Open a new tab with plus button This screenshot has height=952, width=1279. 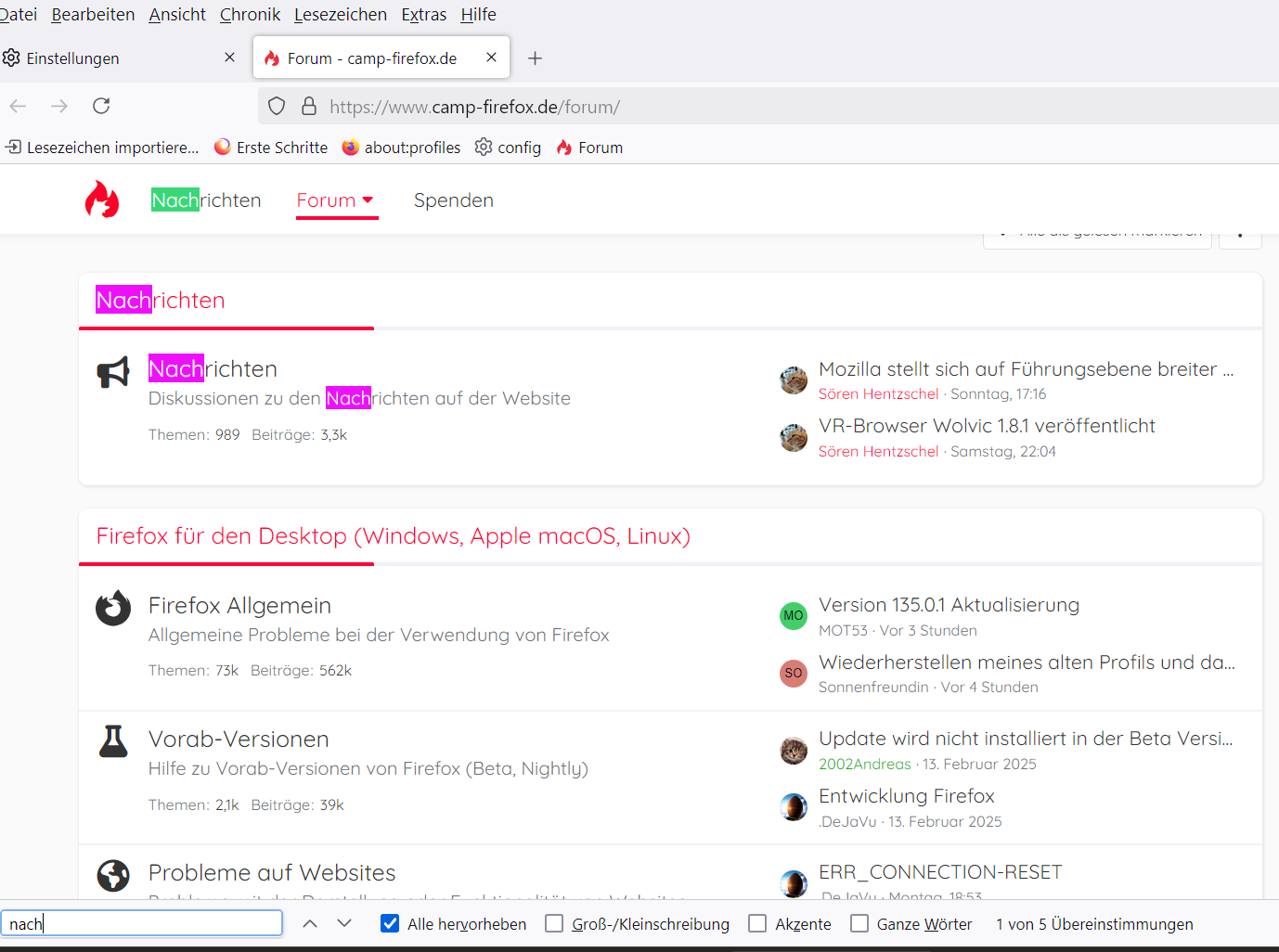click(x=535, y=58)
